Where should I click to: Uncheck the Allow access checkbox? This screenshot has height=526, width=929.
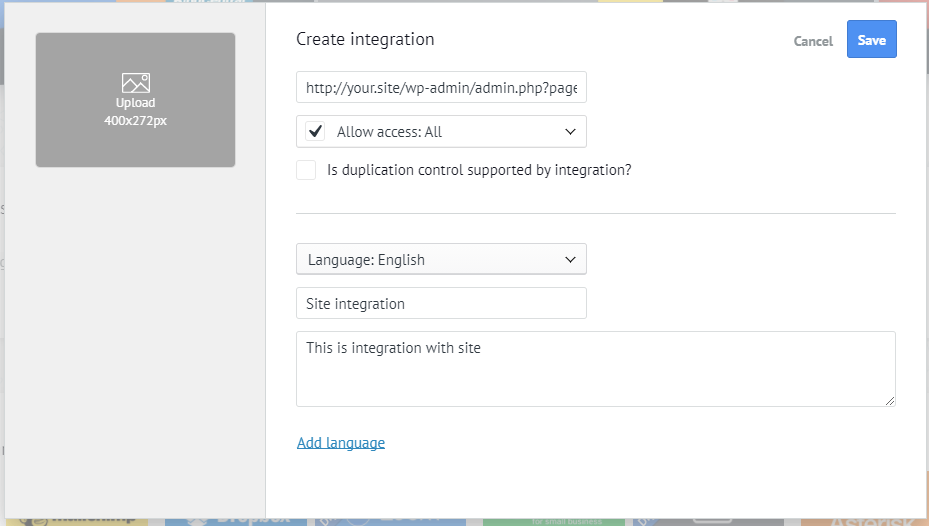pos(316,132)
